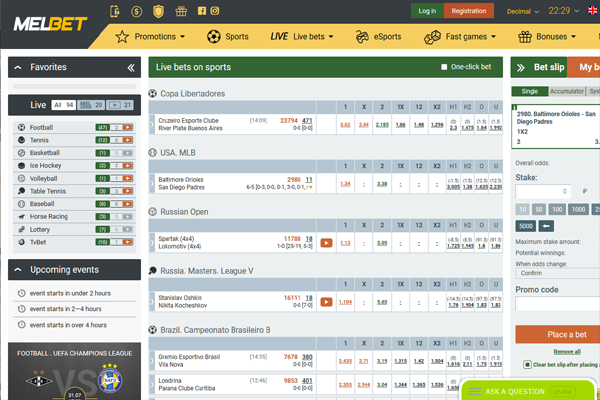
Task: Open the USA MLB baseball league icon
Action: pyautogui.click(x=153, y=152)
